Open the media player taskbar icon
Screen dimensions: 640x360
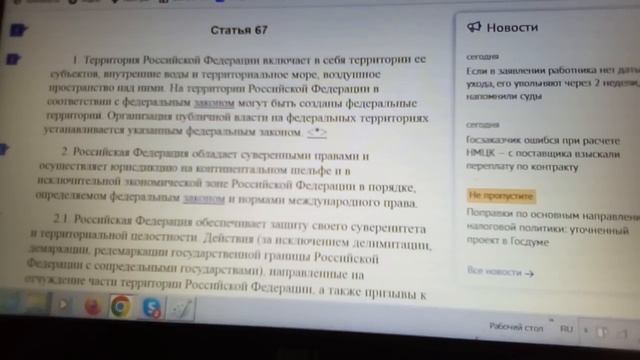(x=62, y=304)
